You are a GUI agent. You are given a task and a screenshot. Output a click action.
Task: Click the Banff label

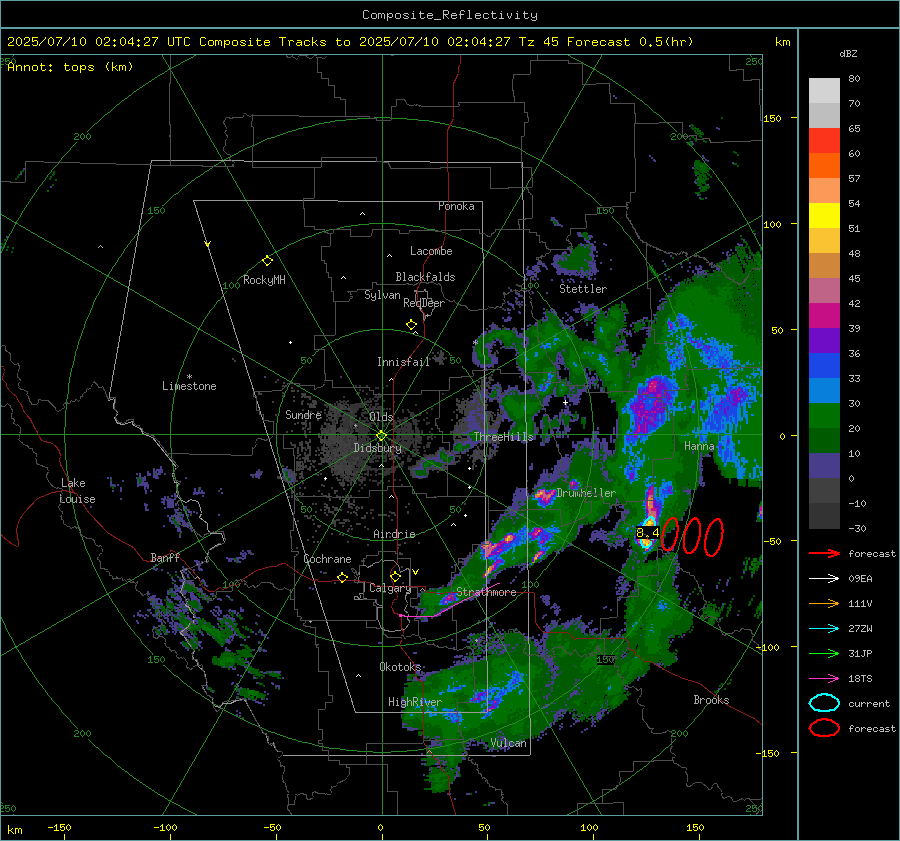tap(165, 557)
